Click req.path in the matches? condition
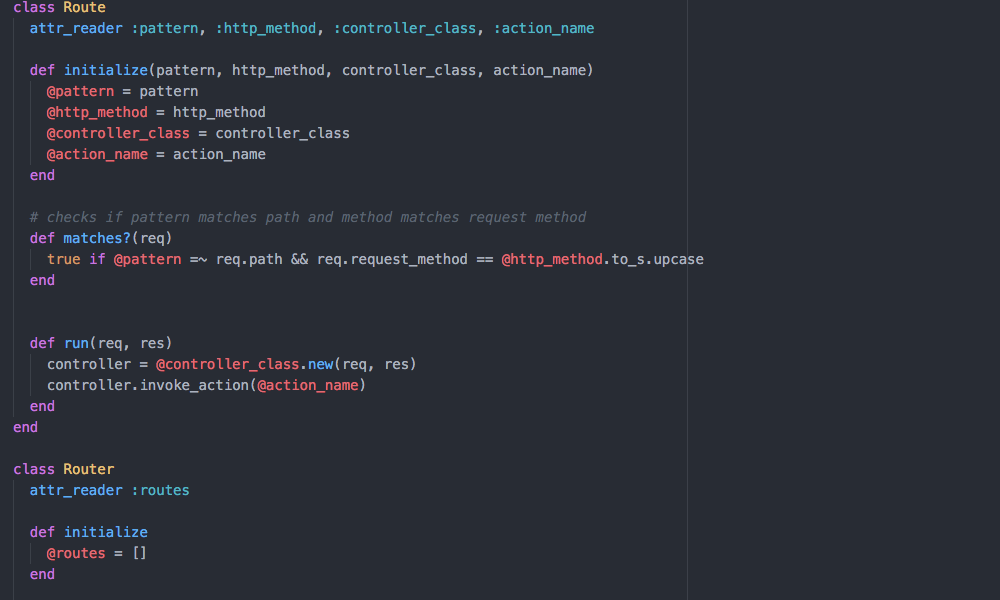 point(249,259)
